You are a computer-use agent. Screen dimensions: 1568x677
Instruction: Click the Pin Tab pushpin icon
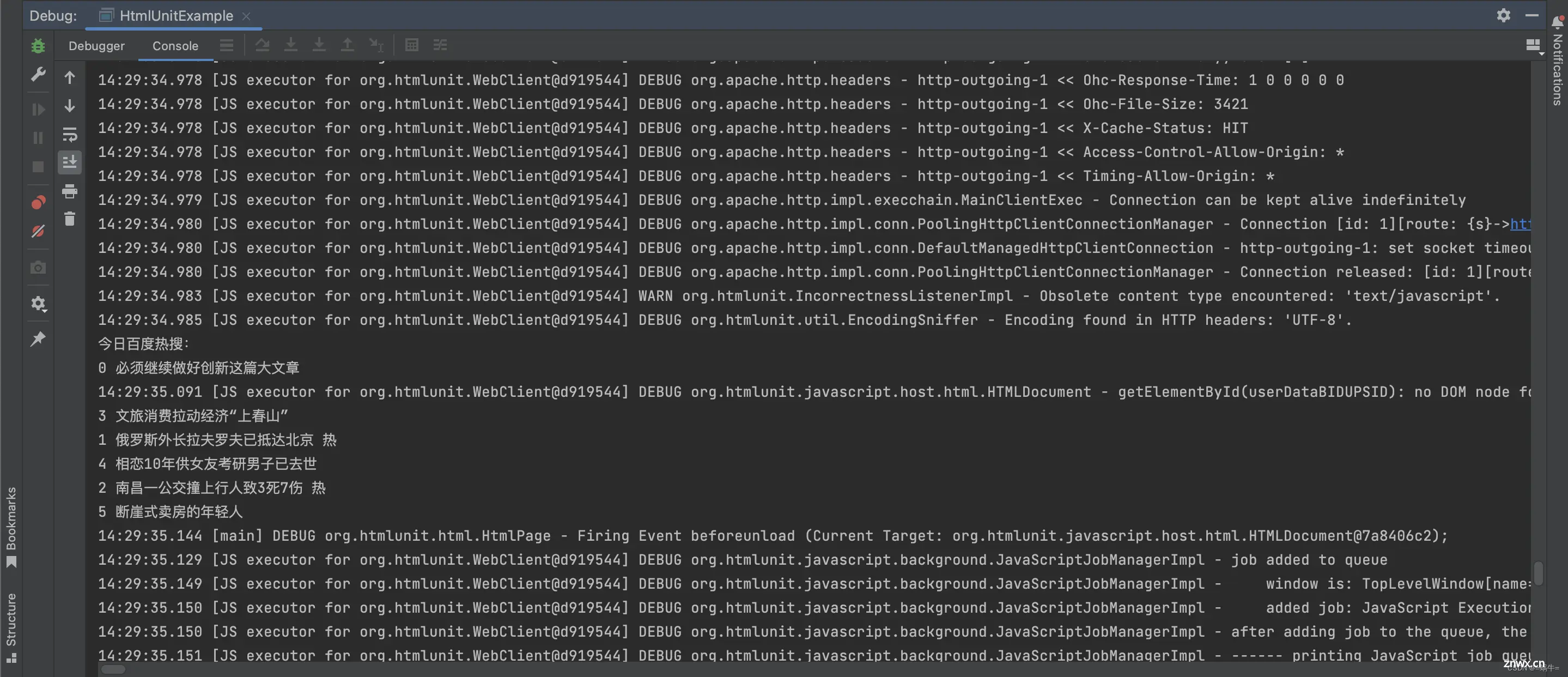coord(38,339)
